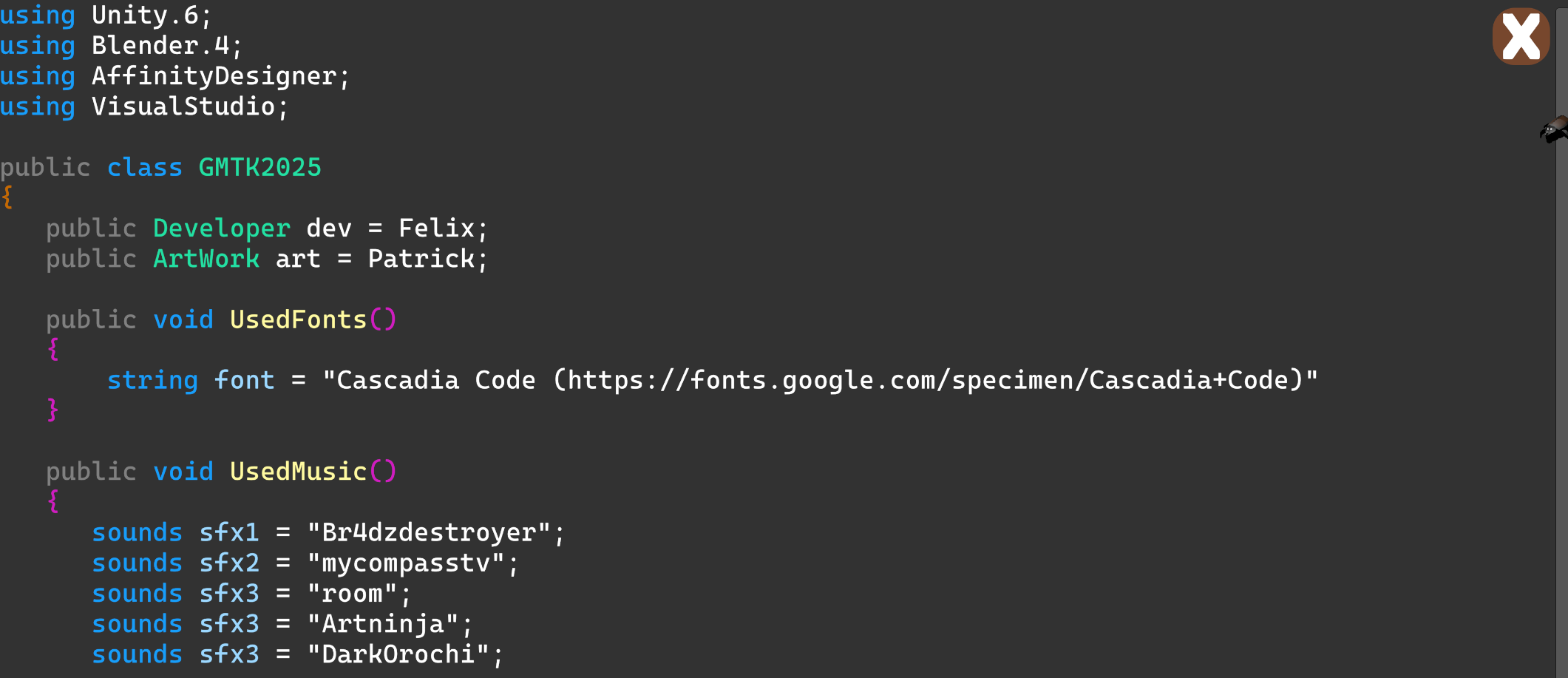Click the beetle bug at the right edge
The height and width of the screenshot is (678, 1568).
pyautogui.click(x=1555, y=130)
